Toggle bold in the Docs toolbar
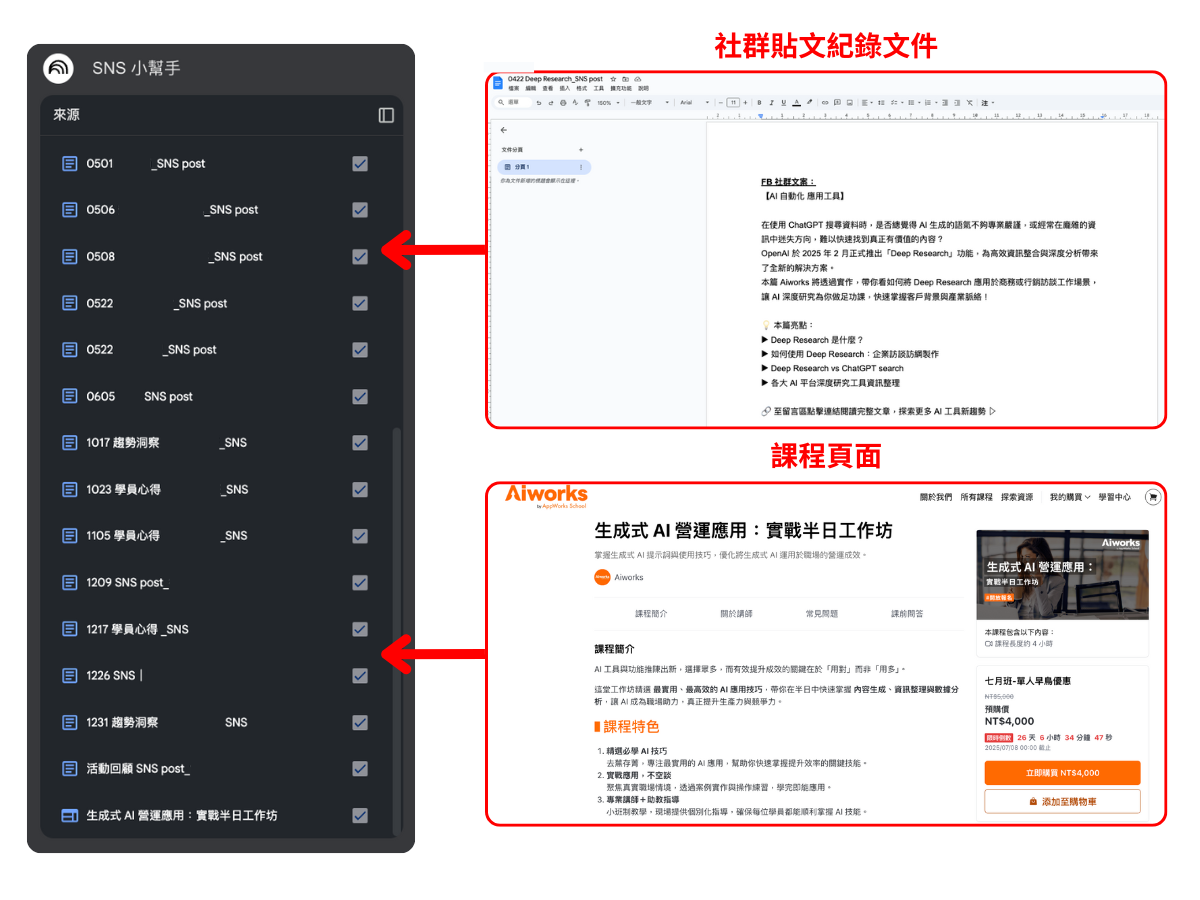Screen dimensions: 1200x900 pos(759,102)
